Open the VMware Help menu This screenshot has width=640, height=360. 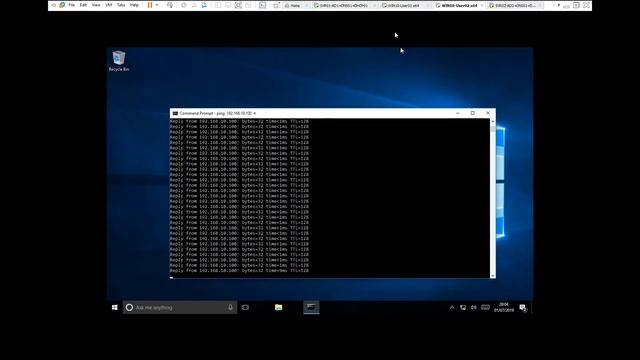pos(134,5)
